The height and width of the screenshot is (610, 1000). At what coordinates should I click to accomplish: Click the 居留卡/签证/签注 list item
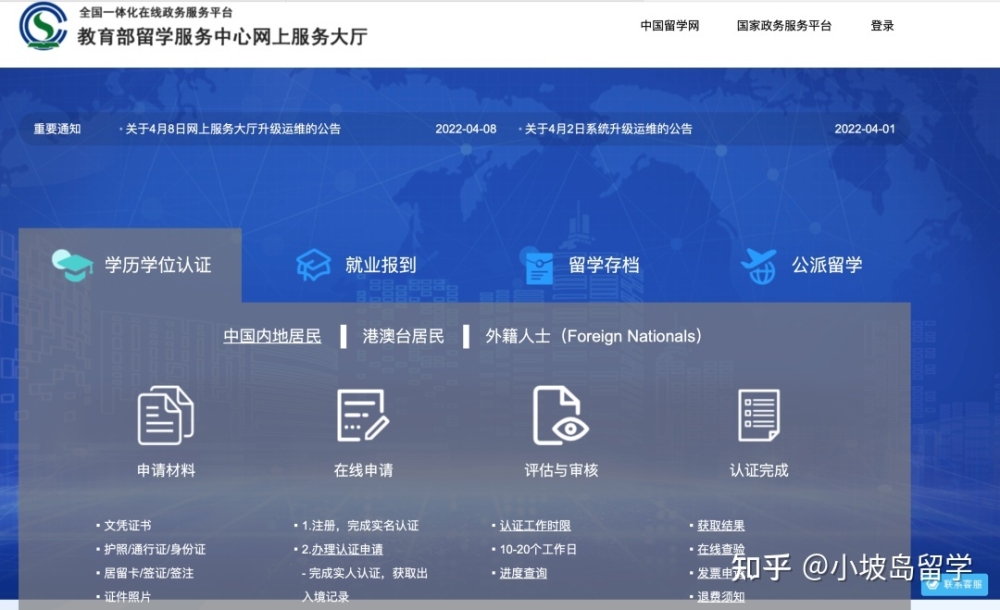click(149, 574)
